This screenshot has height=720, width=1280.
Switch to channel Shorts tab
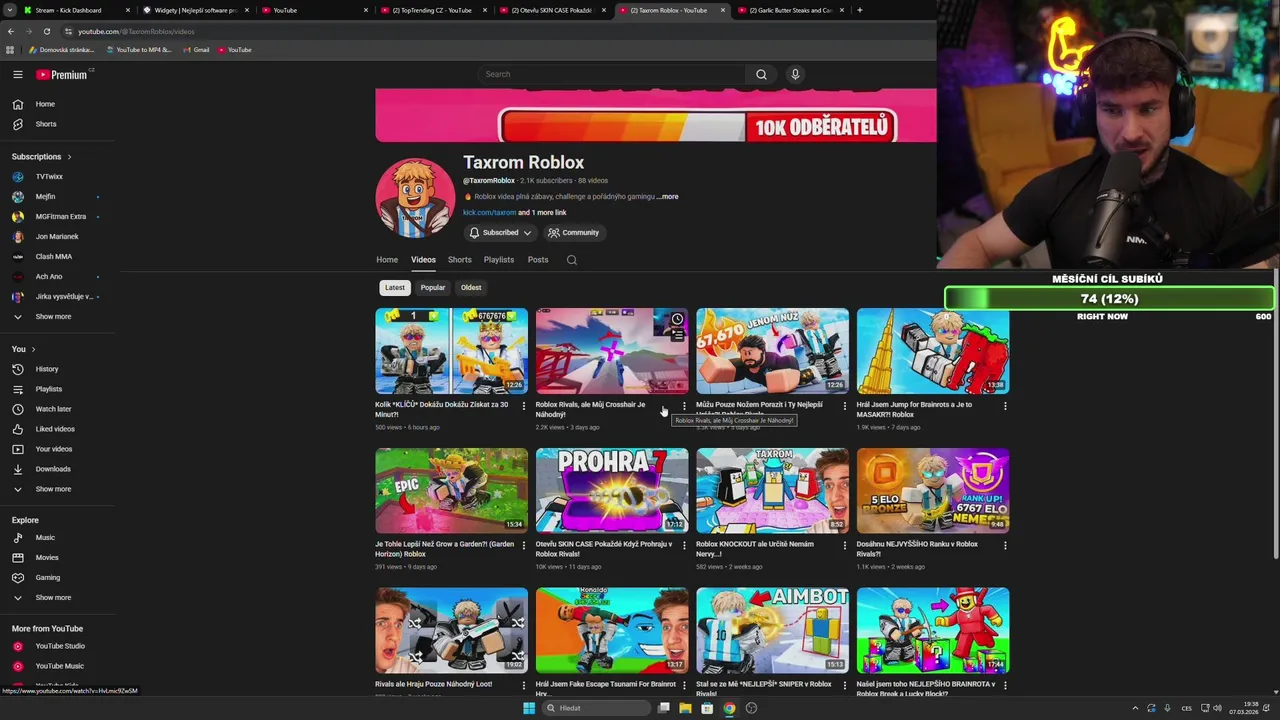tap(459, 260)
